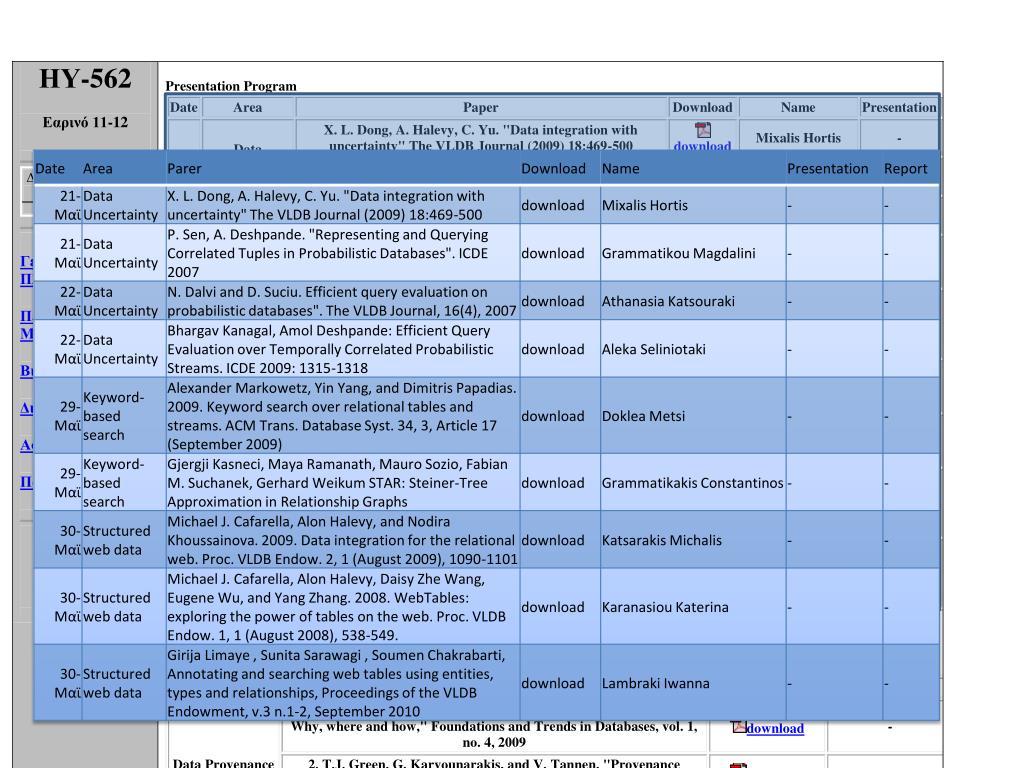Screen dimensions: 1024x768
Task: Click download in the Athanasia Katsouraki row
Action: tap(552, 301)
